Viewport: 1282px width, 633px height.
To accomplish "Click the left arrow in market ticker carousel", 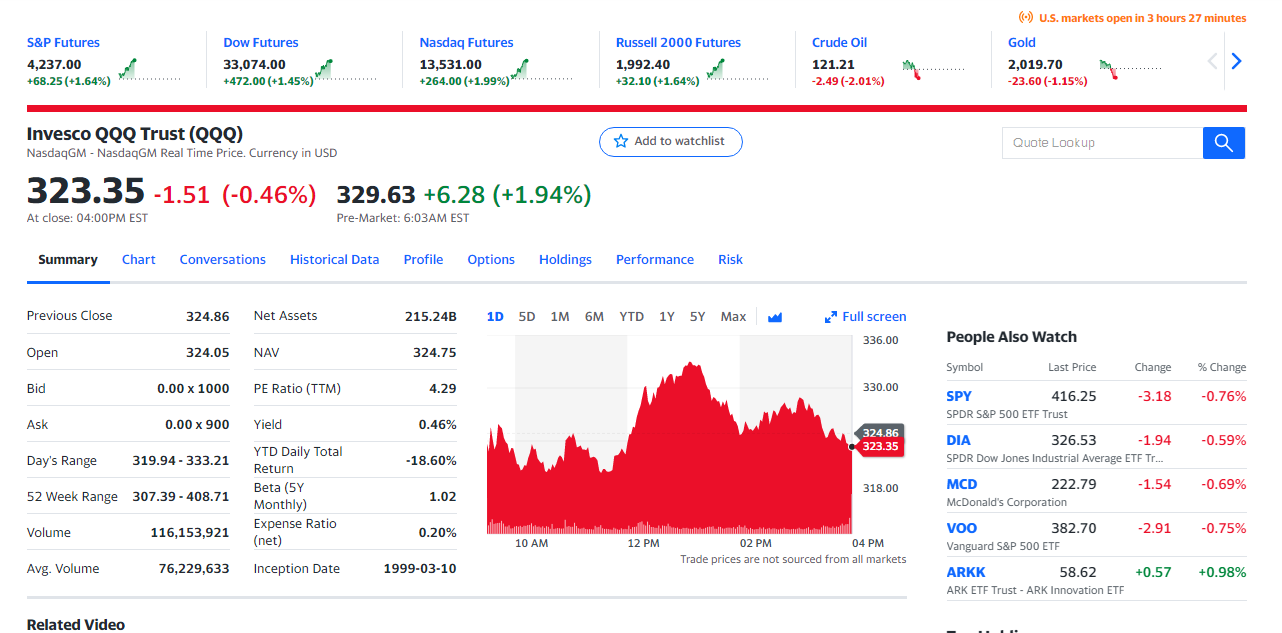I will click(x=1213, y=61).
